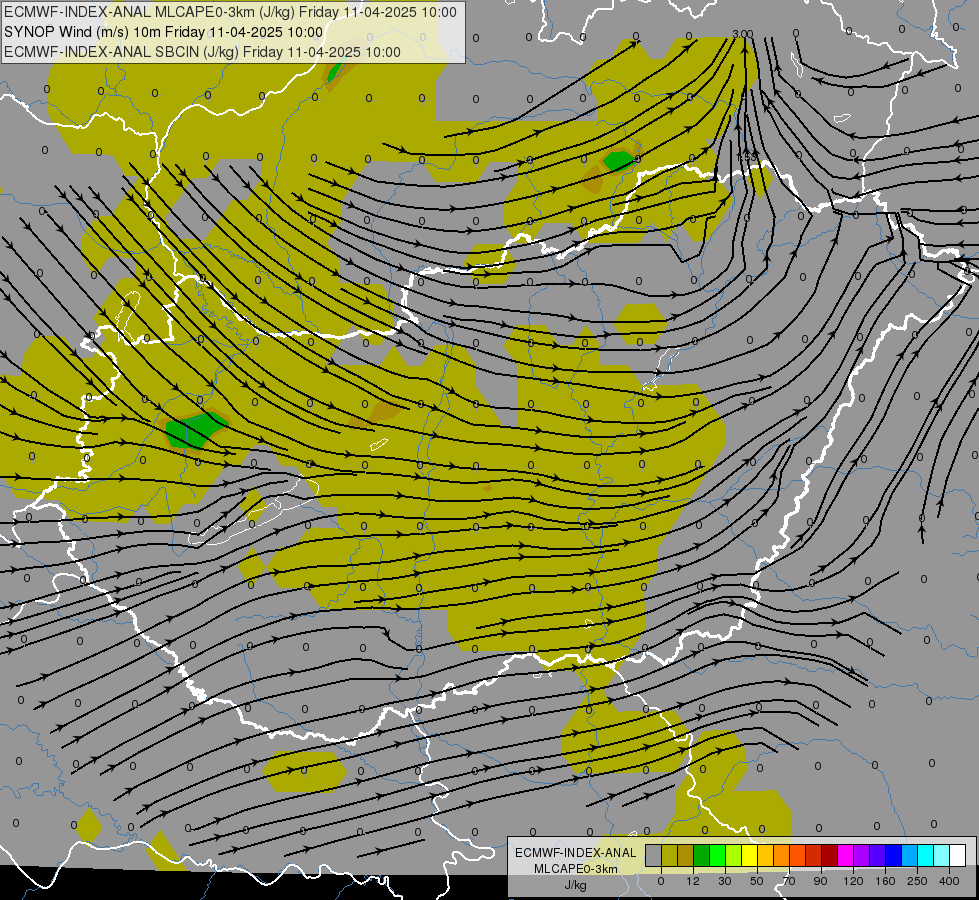Viewport: 979px width, 900px height.
Task: Click the legend scale value 90
Action: (820, 881)
